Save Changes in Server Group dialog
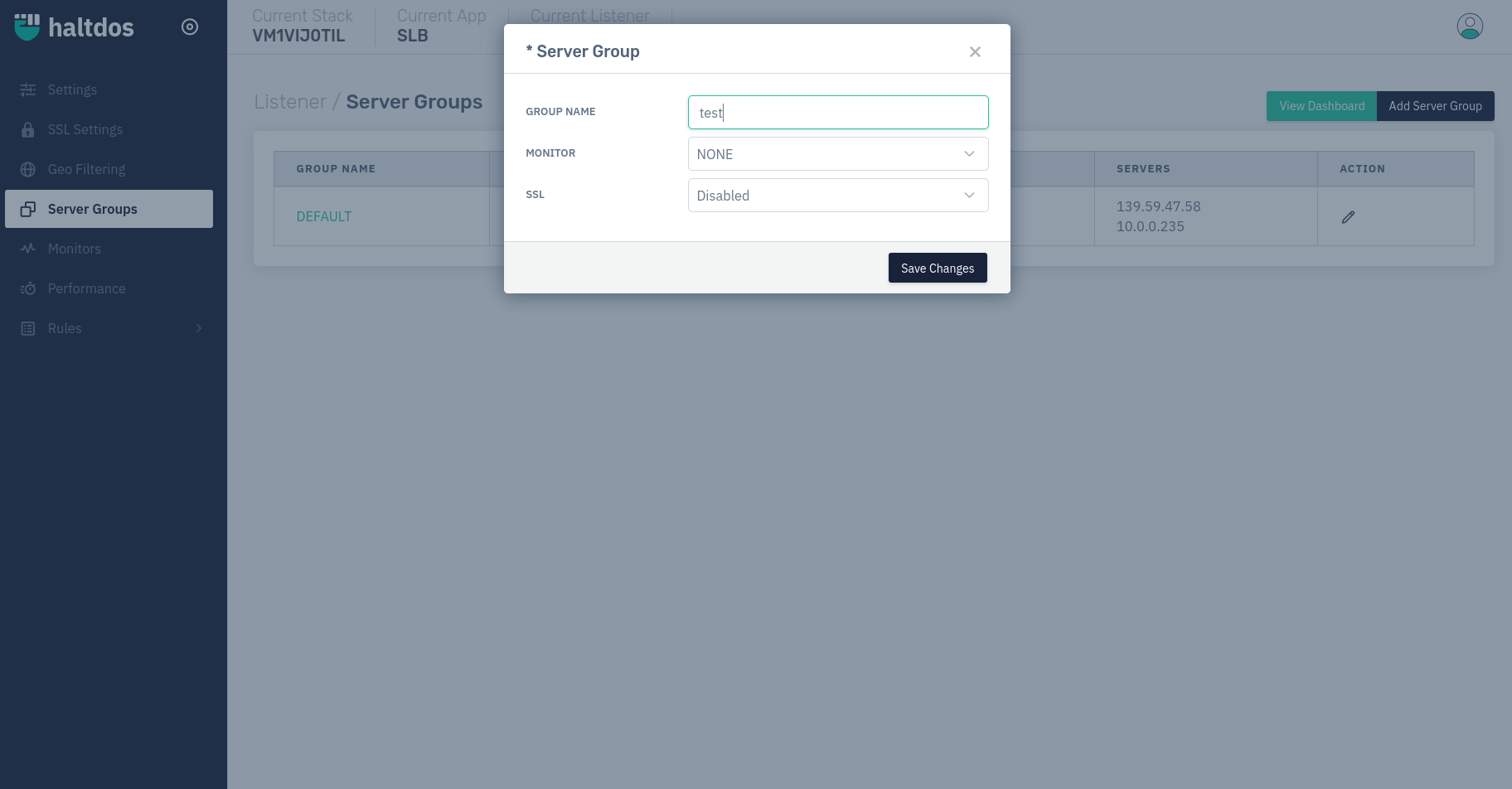This screenshot has height=789, width=1512. point(938,268)
